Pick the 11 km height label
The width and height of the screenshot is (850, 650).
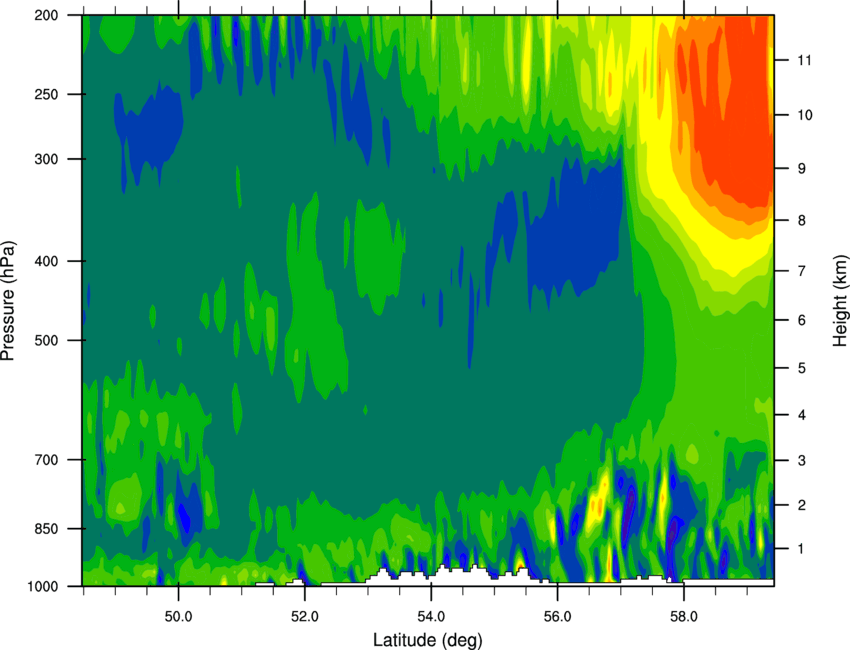[804, 60]
